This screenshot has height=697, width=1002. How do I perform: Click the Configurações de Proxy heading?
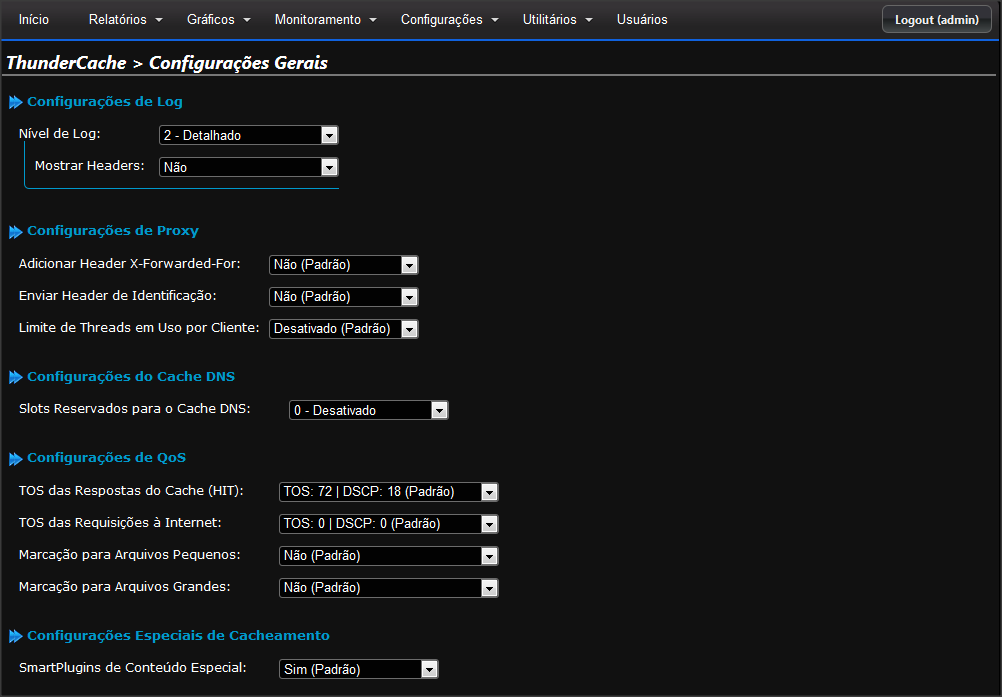(112, 231)
